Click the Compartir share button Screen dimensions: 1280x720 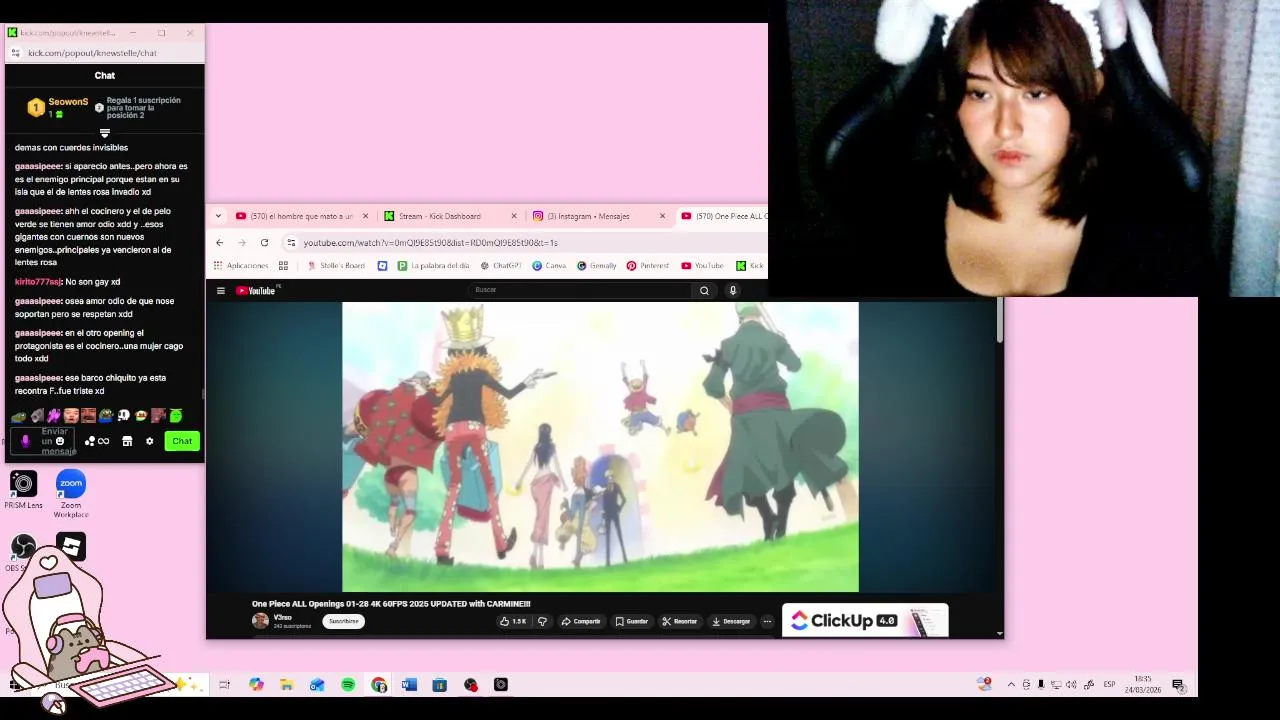pyautogui.click(x=581, y=621)
